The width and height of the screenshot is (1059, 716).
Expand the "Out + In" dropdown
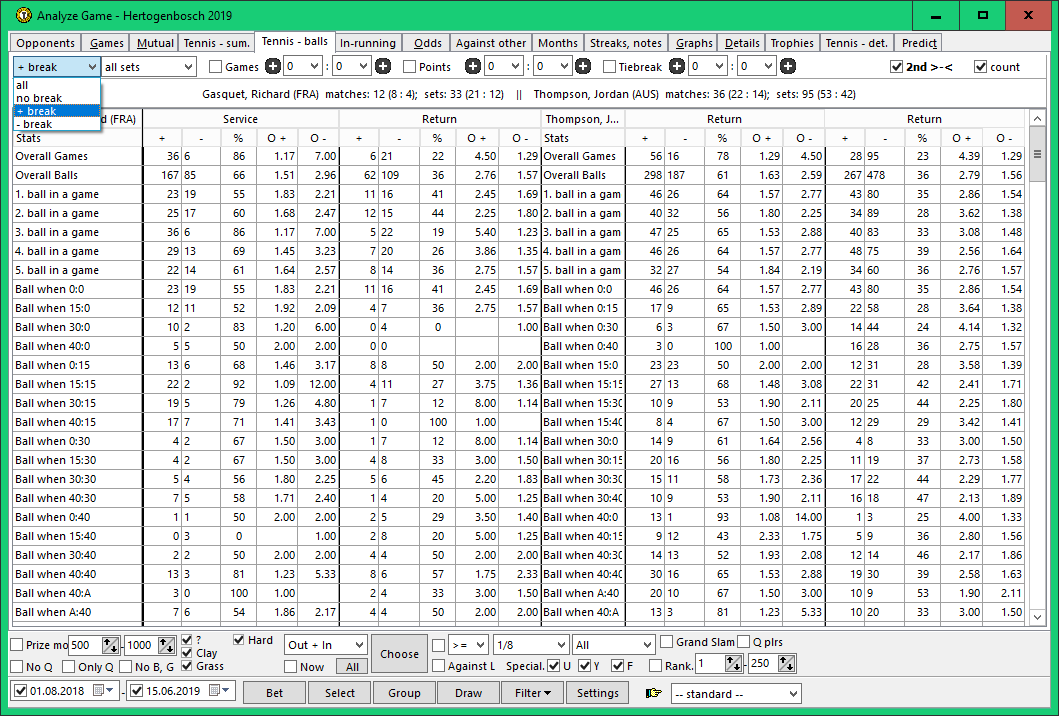pyautogui.click(x=326, y=645)
